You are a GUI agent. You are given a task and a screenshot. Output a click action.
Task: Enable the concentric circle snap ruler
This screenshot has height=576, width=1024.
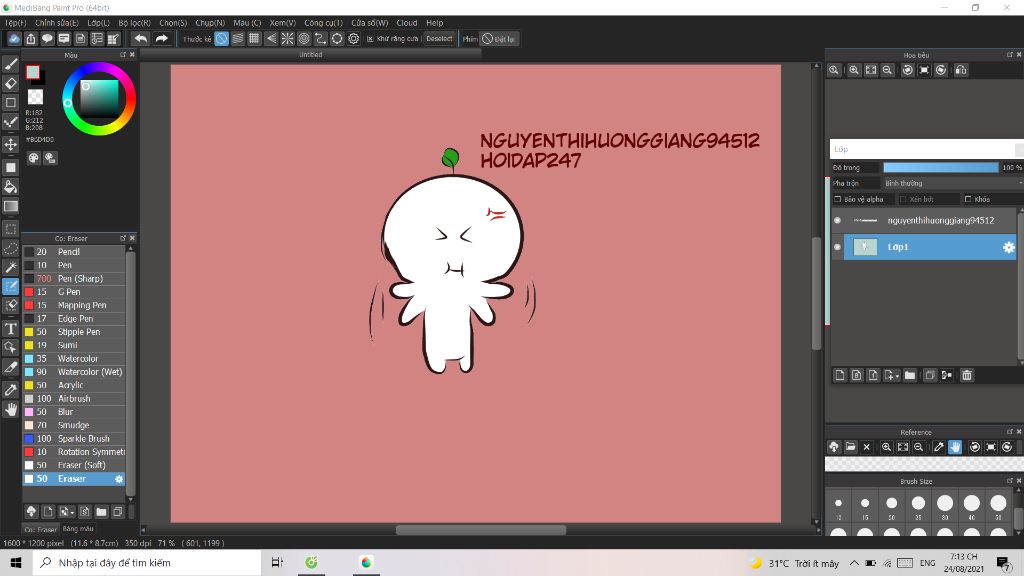[x=304, y=39]
